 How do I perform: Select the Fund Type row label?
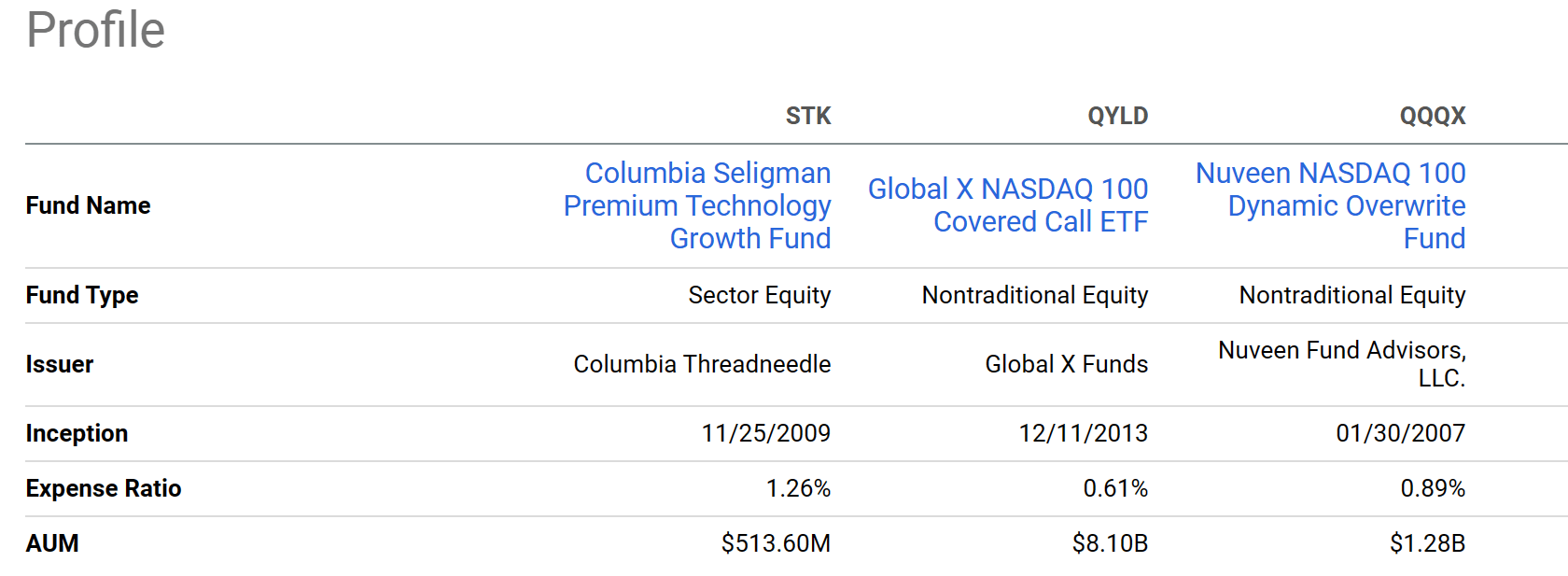[x=82, y=295]
